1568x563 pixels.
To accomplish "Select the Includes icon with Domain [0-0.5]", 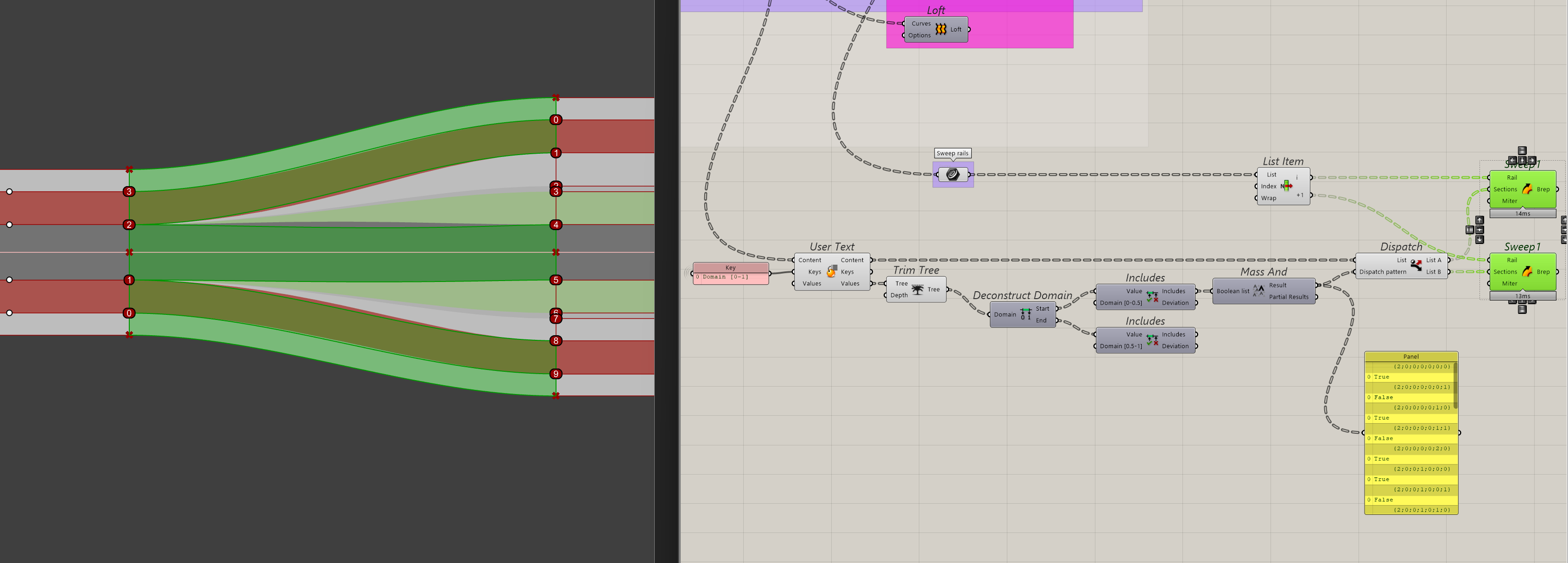I will coord(1151,297).
